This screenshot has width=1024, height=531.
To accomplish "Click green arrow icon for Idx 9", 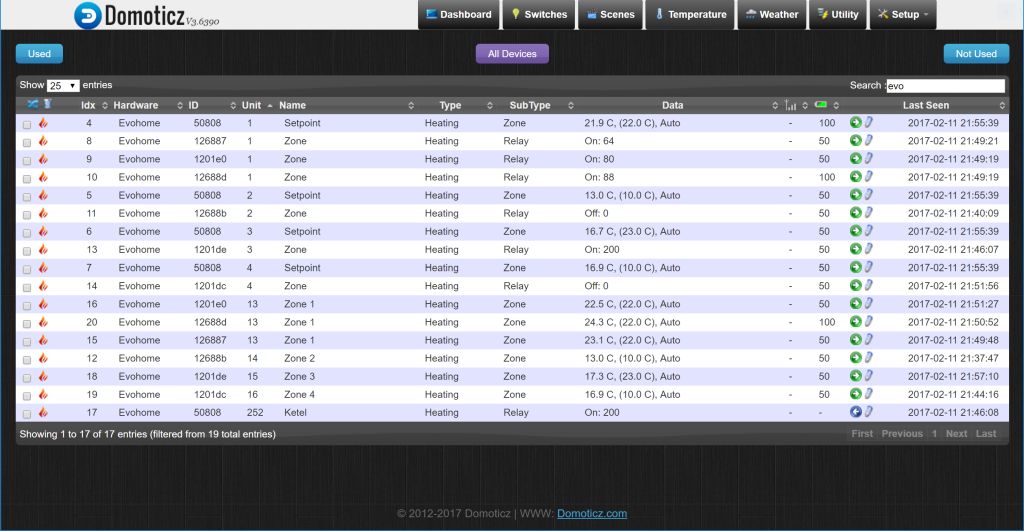I will pos(856,158).
